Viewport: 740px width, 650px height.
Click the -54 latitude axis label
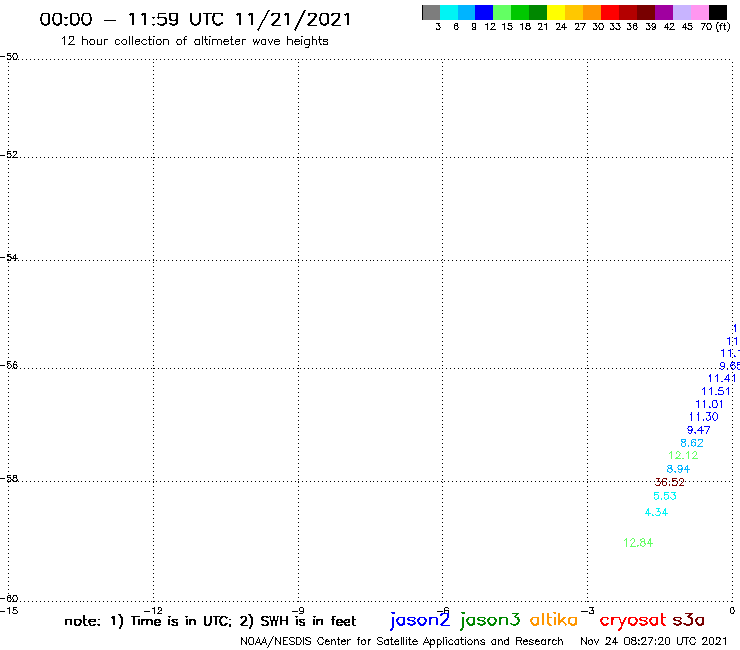(9, 258)
